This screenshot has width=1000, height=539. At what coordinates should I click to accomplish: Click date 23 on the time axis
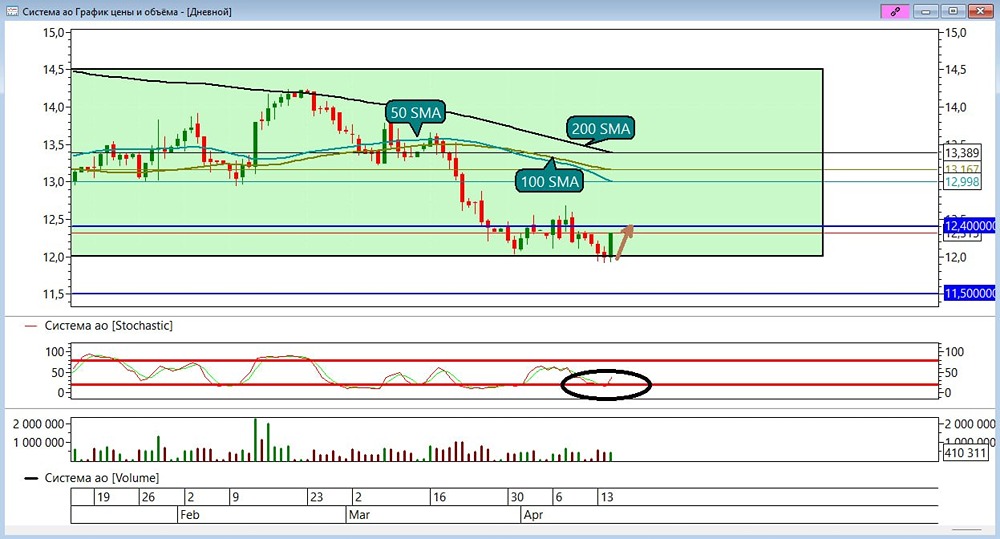316,497
